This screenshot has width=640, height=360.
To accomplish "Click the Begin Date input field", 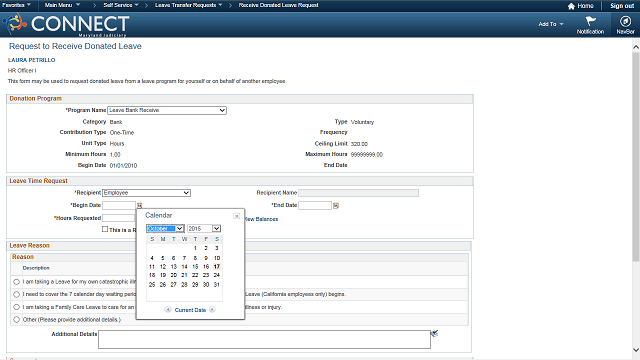I will tap(119, 205).
